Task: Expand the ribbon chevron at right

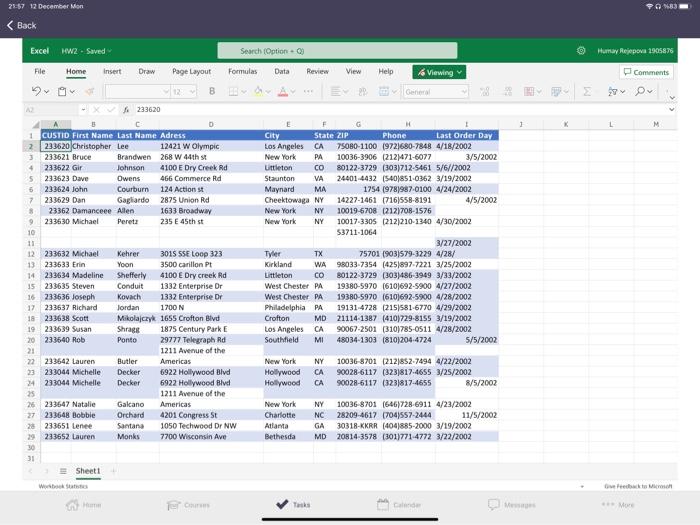Action: coord(672,98)
